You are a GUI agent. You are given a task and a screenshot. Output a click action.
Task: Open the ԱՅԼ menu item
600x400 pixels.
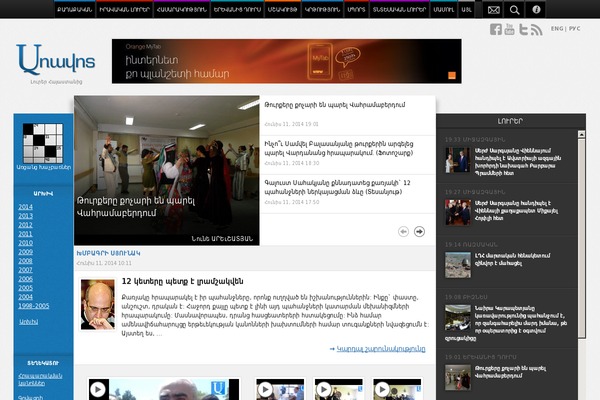click(x=466, y=10)
